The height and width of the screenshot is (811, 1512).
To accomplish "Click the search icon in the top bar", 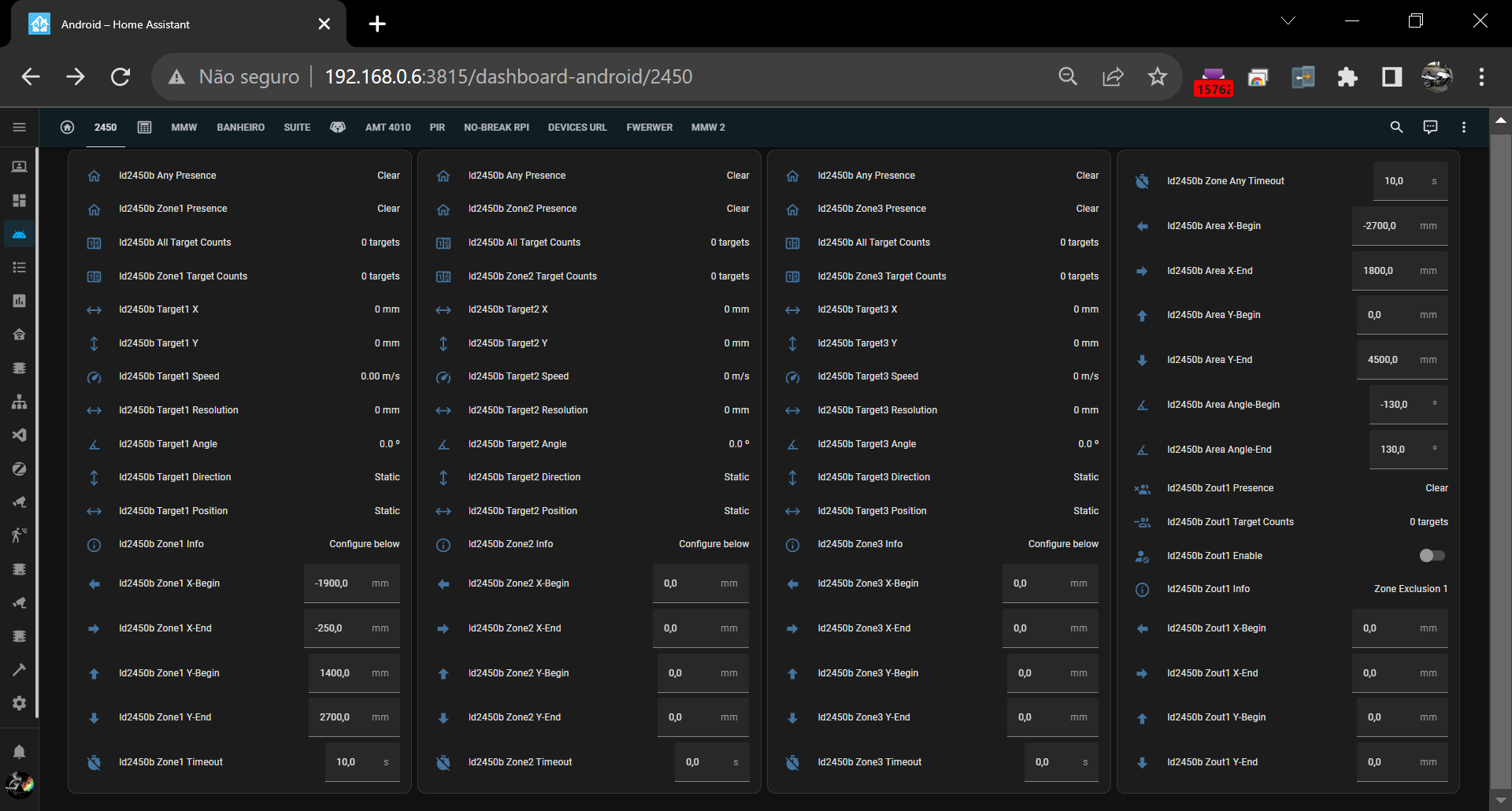I will [1397, 127].
